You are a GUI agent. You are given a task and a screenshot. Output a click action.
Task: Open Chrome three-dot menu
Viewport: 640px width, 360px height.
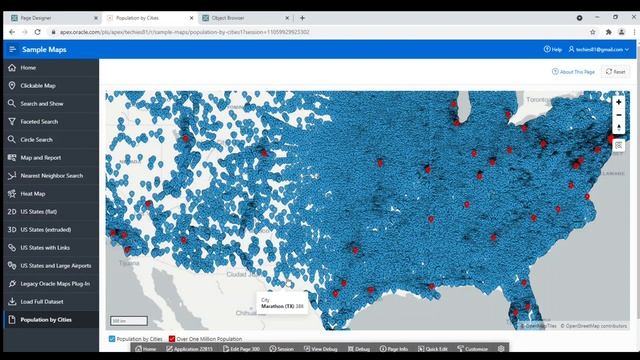pos(635,32)
